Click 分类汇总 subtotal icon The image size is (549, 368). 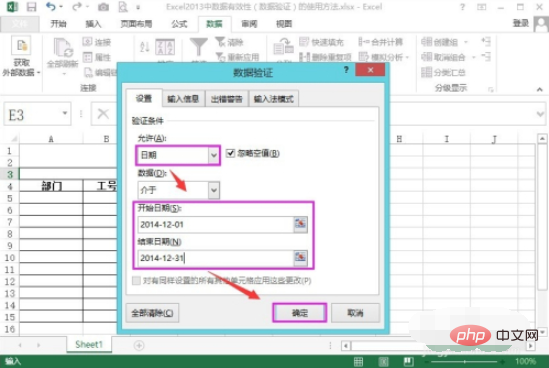pyautogui.click(x=426, y=72)
